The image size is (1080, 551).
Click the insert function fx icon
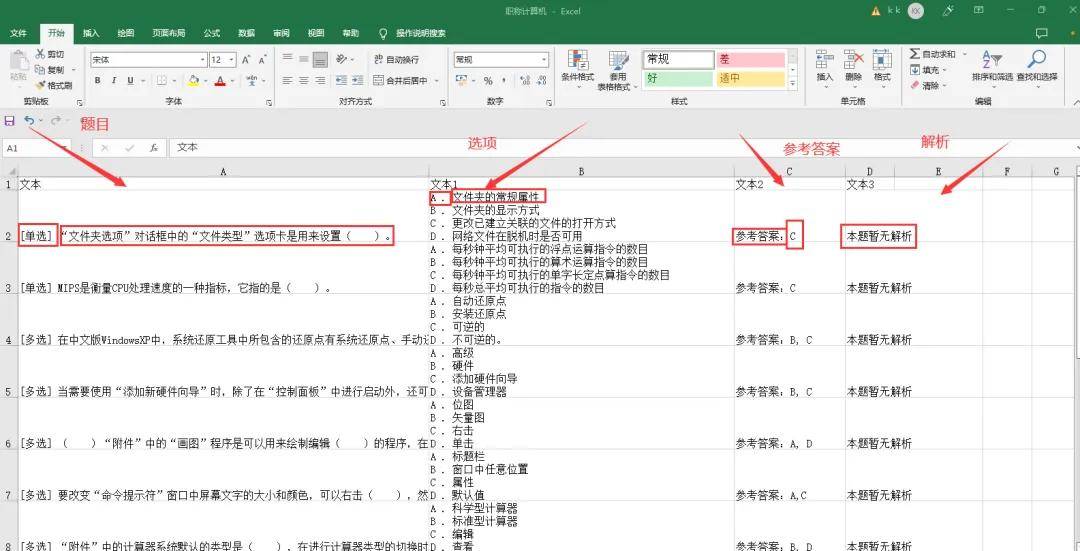(153, 148)
